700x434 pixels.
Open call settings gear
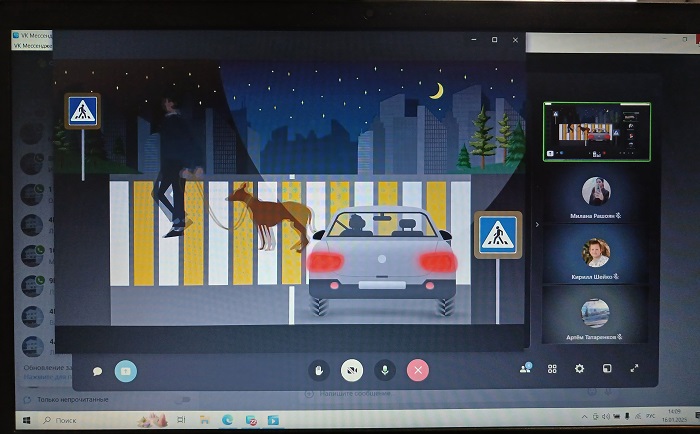pyautogui.click(x=579, y=368)
